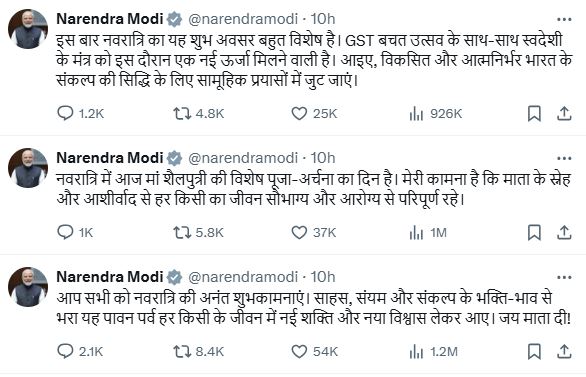Open Narendra Modi's name on first tweet

point(110,19)
